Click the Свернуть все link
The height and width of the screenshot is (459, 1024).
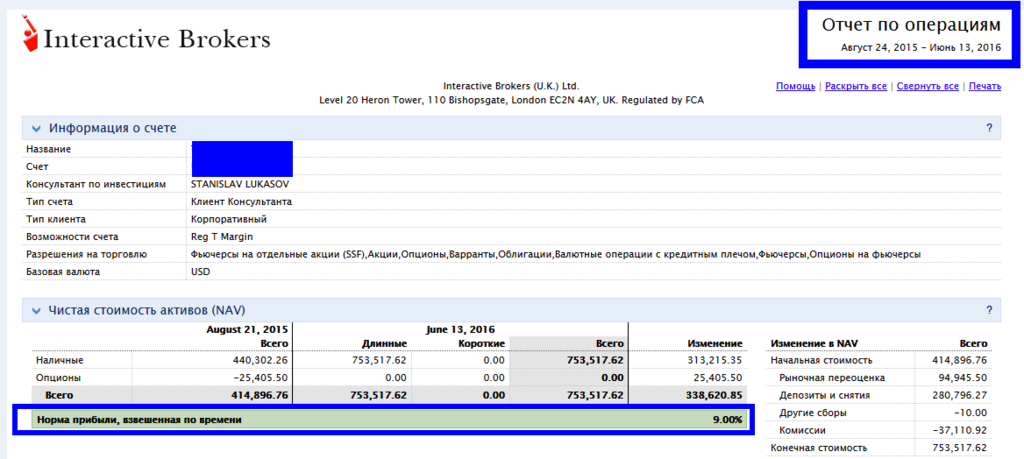click(927, 86)
